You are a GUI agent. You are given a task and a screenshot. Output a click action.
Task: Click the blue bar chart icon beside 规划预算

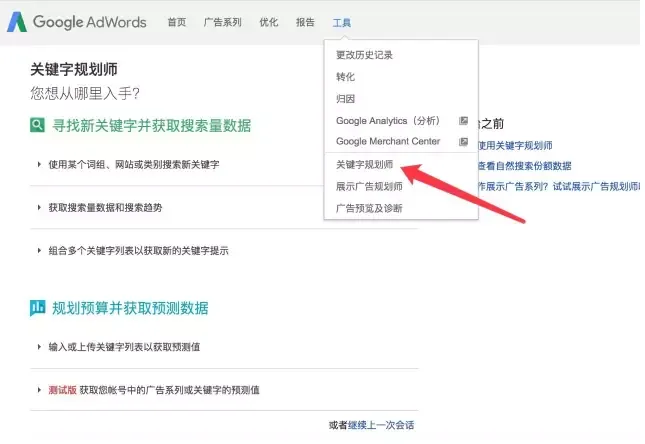37,308
